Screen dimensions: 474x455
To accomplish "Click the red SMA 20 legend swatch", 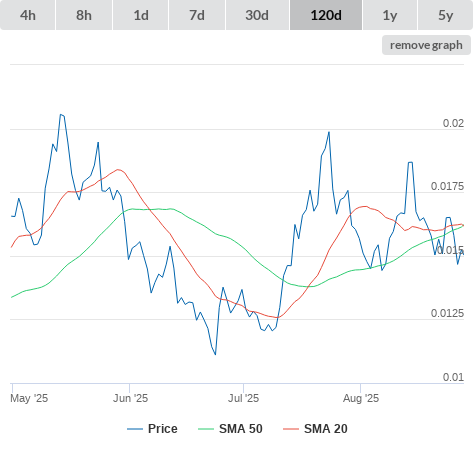I will pos(291,429).
